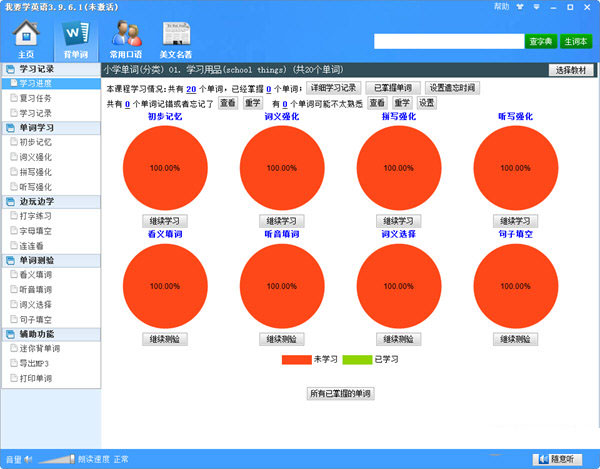Click the 已掌握单词 button

pyautogui.click(x=393, y=88)
